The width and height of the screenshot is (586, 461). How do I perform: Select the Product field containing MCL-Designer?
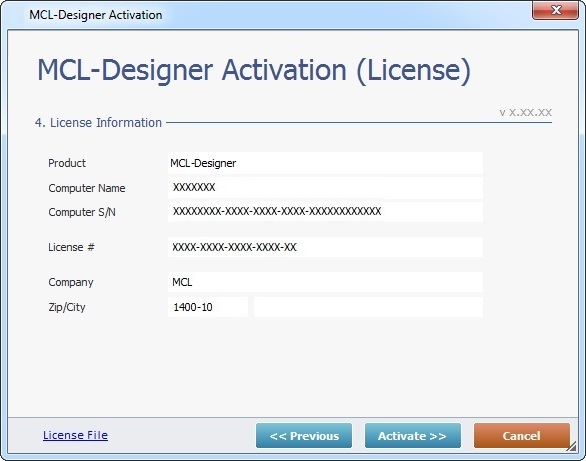click(325, 163)
